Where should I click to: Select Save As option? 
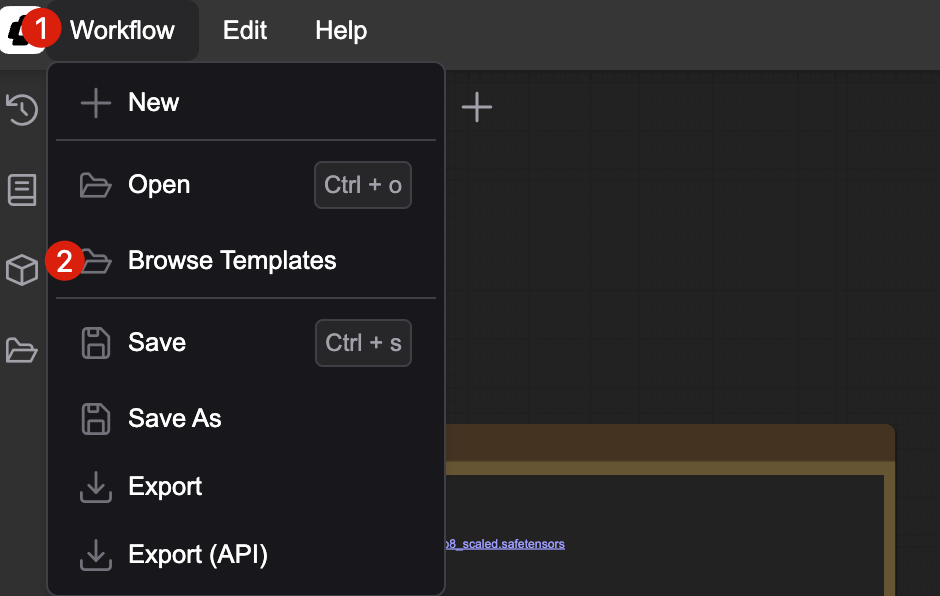coord(246,418)
